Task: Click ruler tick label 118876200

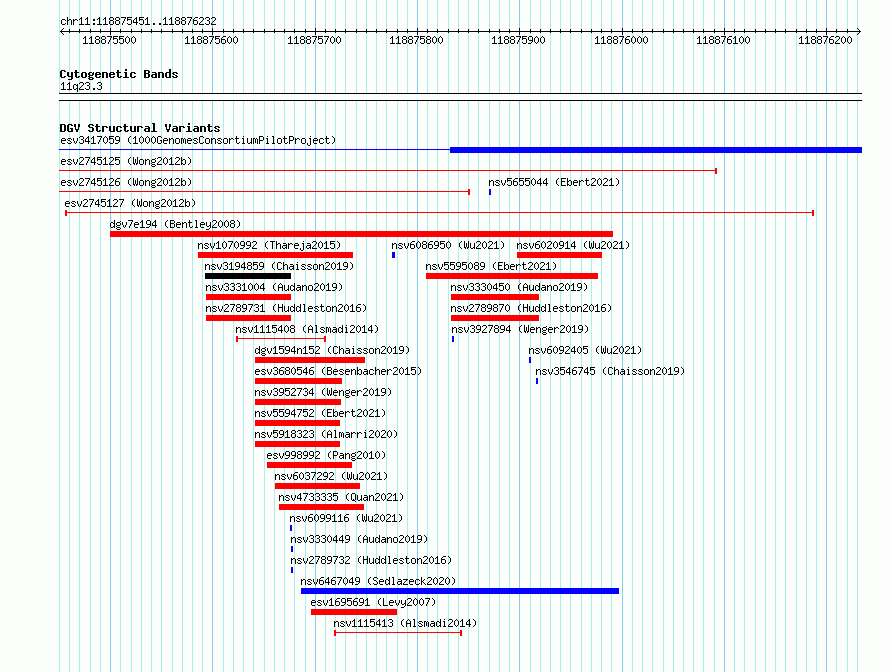Action: [x=825, y=40]
